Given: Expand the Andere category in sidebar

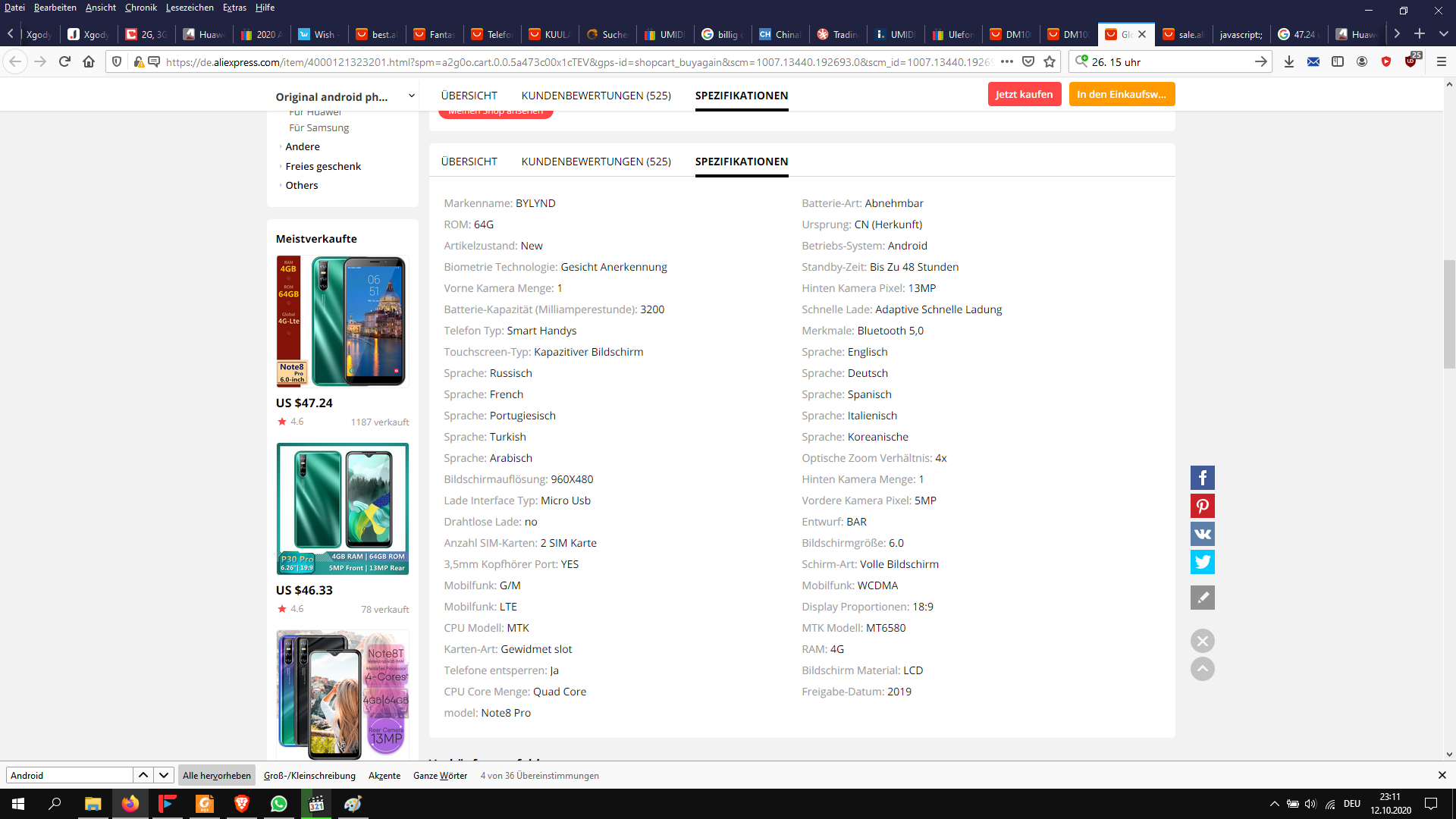Looking at the screenshot, I should 303,146.
